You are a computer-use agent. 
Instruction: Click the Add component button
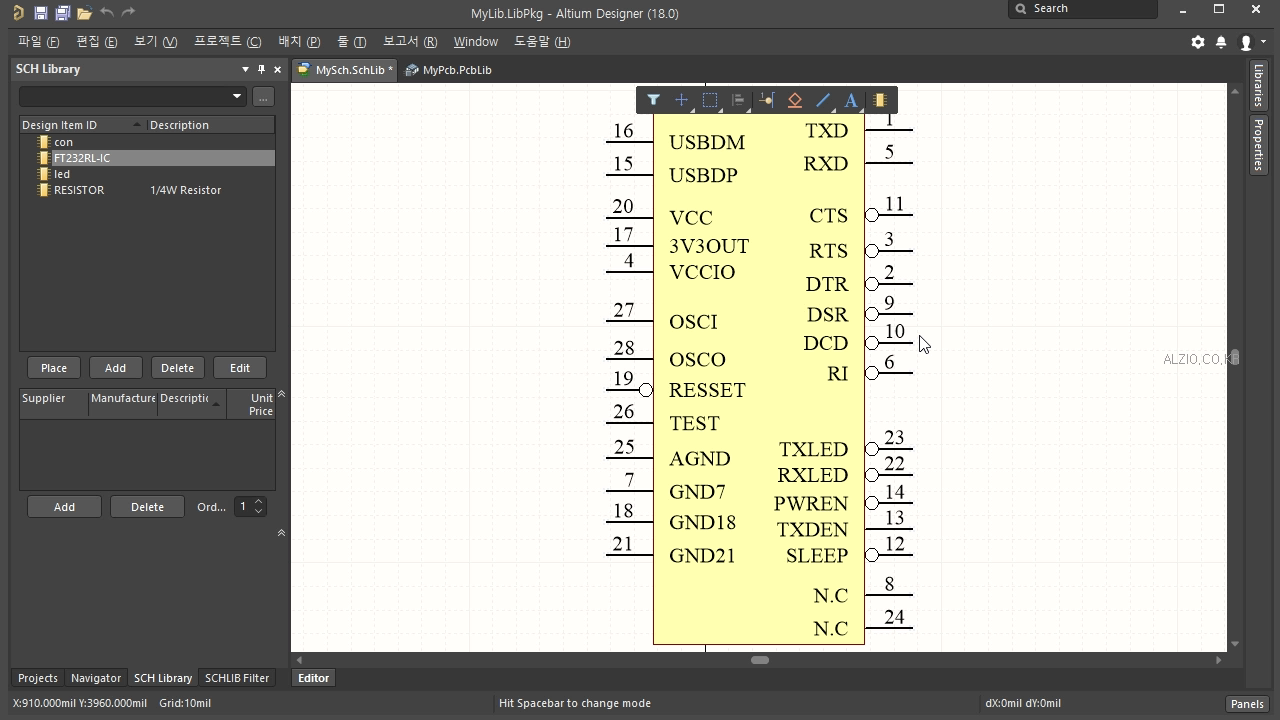coord(115,368)
